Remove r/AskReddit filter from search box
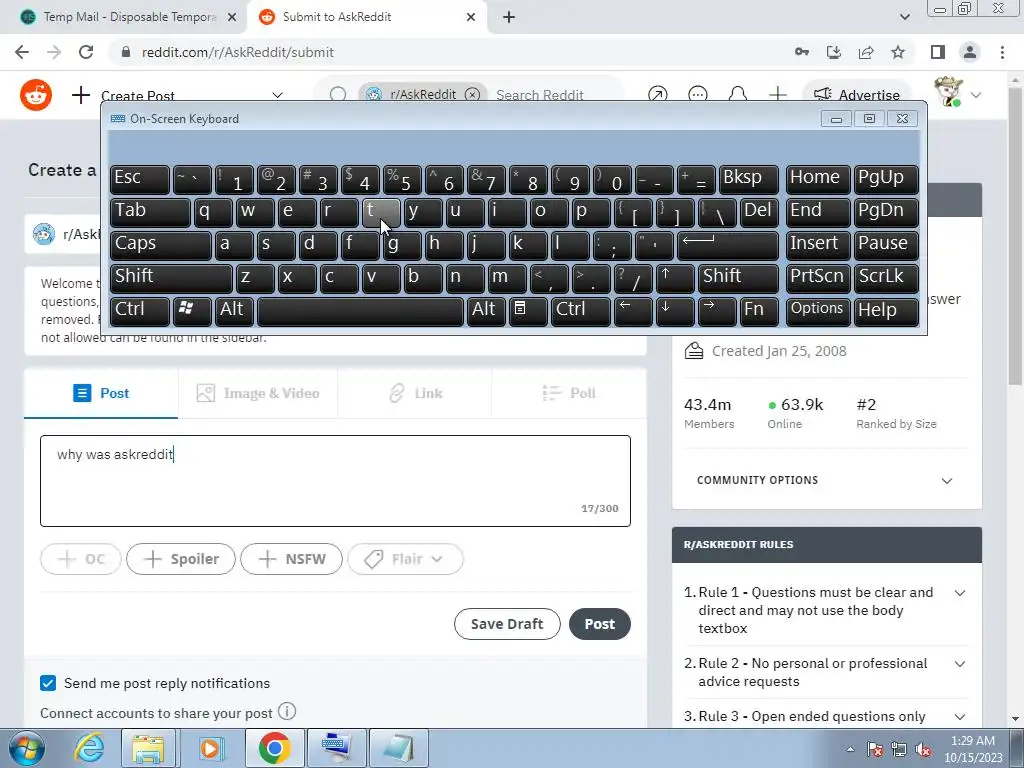The width and height of the screenshot is (1024, 768). [x=472, y=95]
